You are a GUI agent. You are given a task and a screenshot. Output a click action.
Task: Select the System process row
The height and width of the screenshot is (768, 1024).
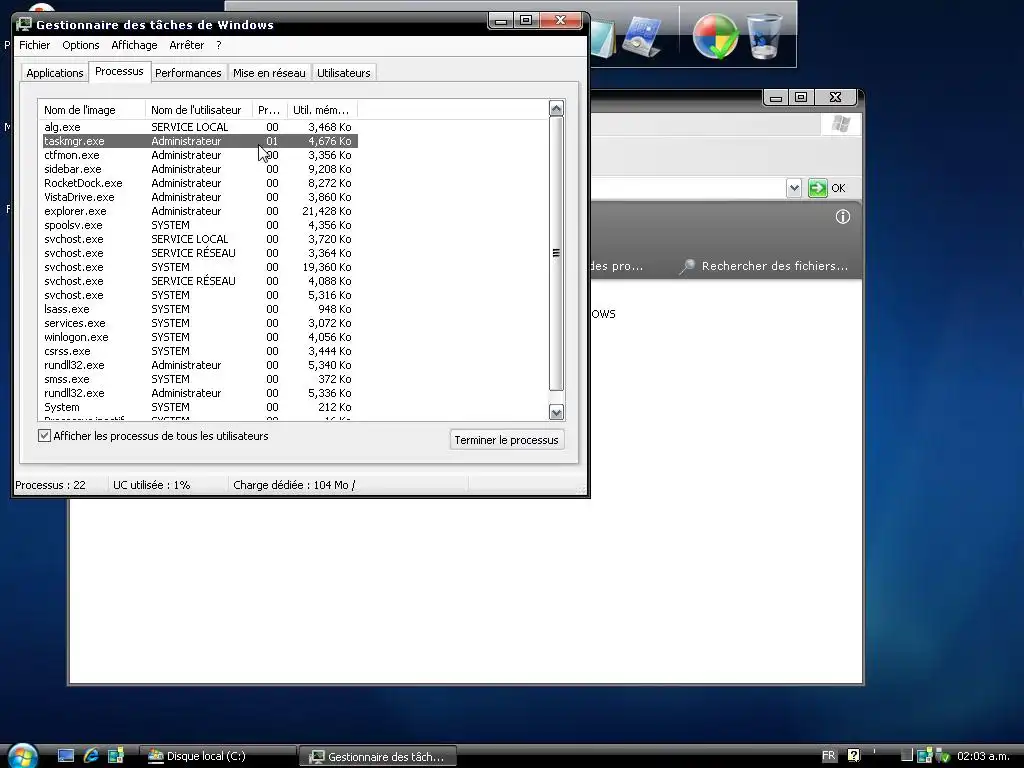point(199,407)
